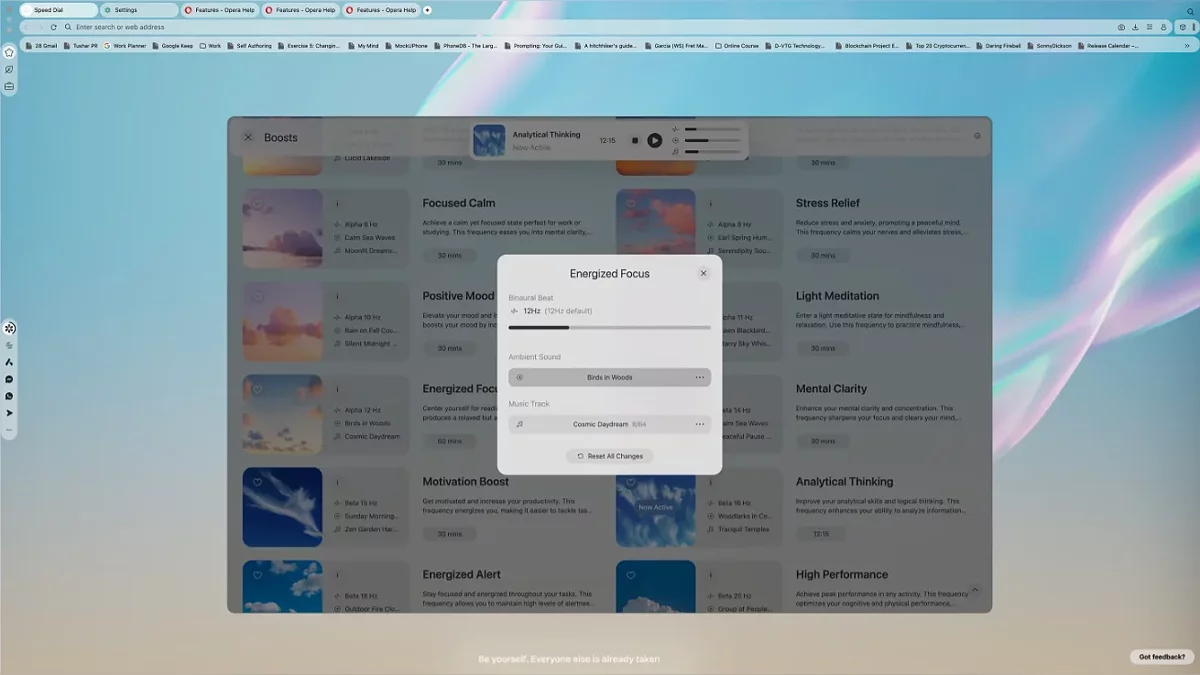Open Cosmic Daydream track options menu
The image size is (1200, 675).
tap(699, 425)
